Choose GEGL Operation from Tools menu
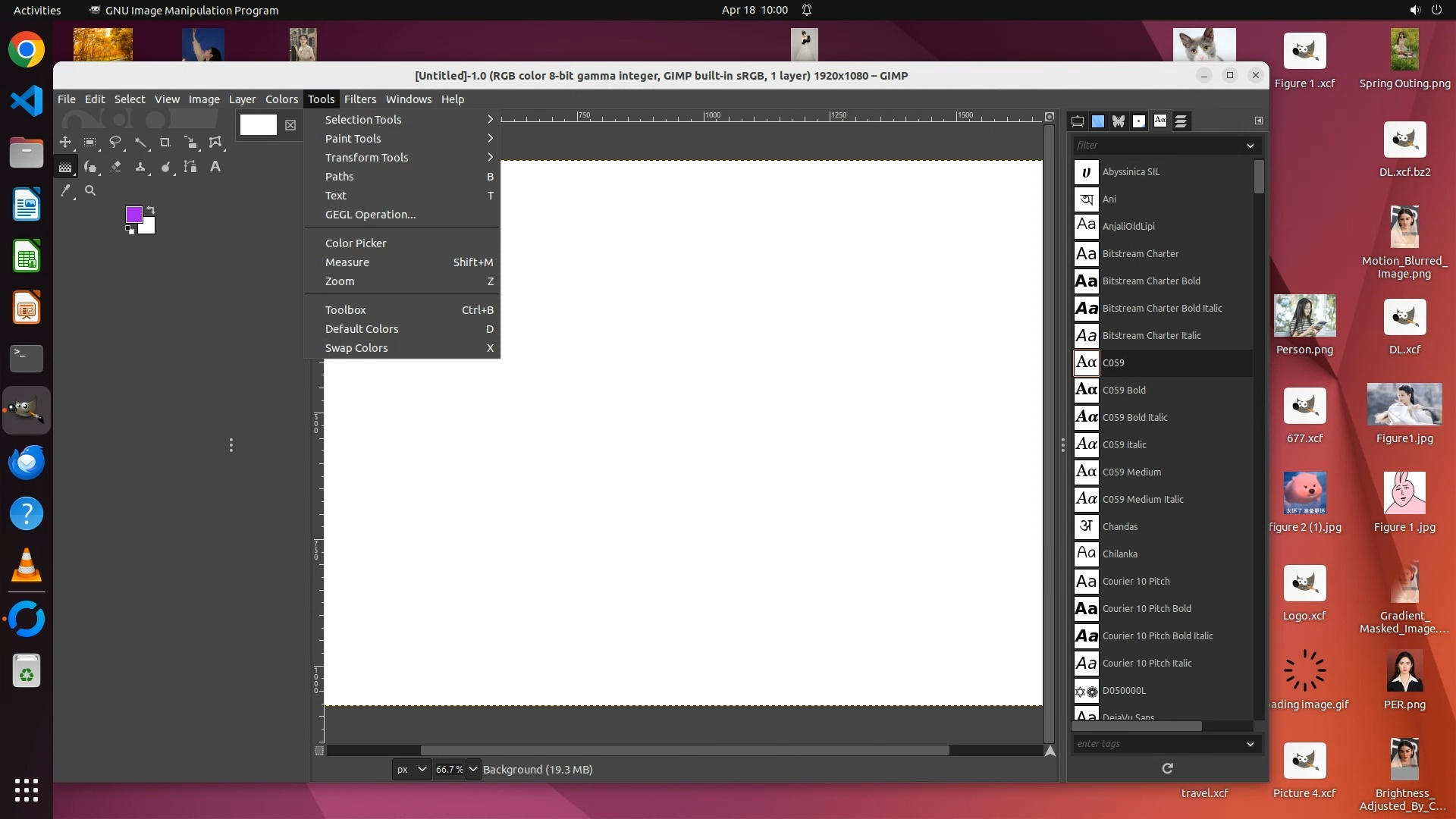The width and height of the screenshot is (1456, 819). pos(370,215)
